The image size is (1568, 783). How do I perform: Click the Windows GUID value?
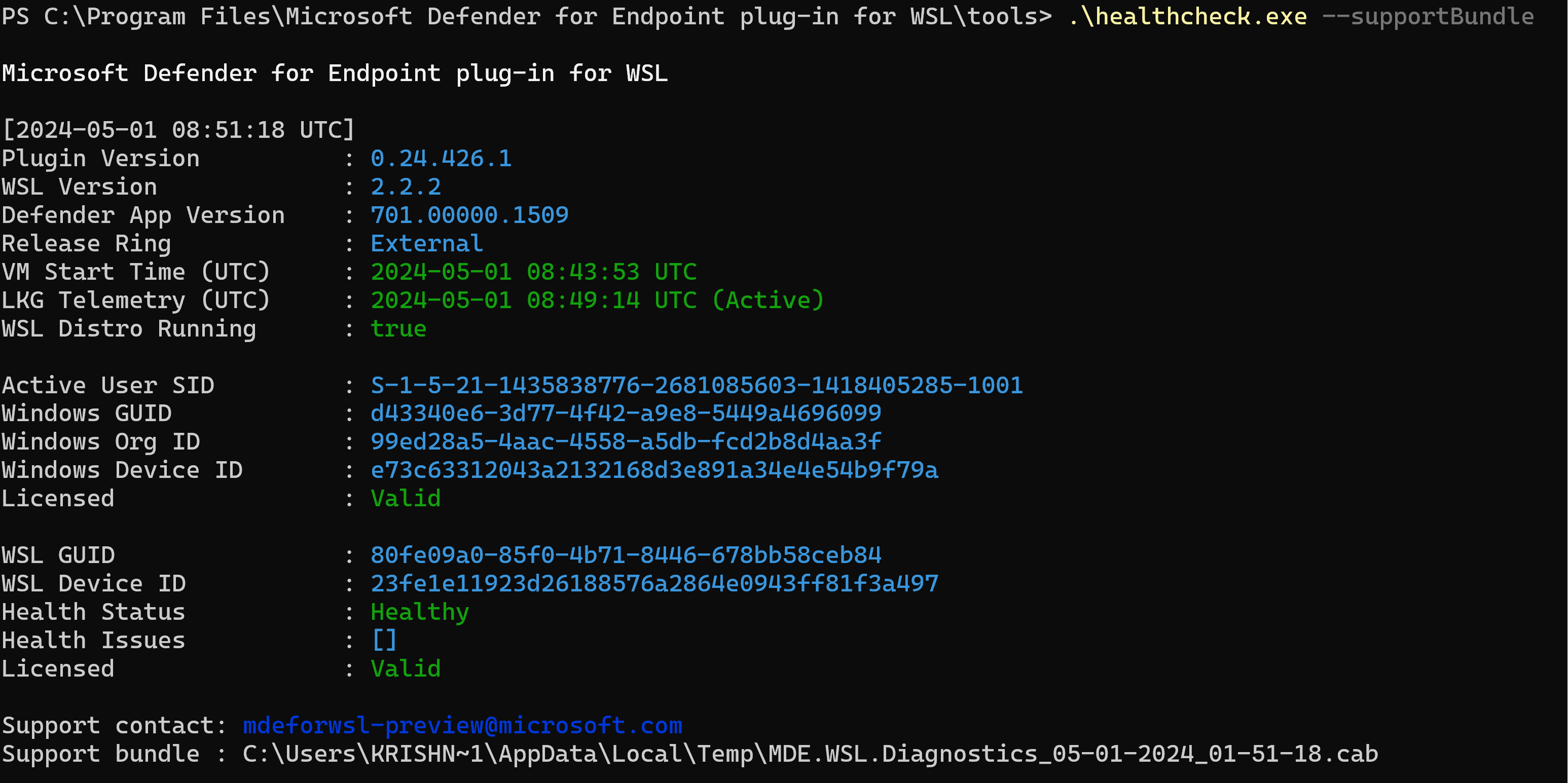pyautogui.click(x=626, y=414)
